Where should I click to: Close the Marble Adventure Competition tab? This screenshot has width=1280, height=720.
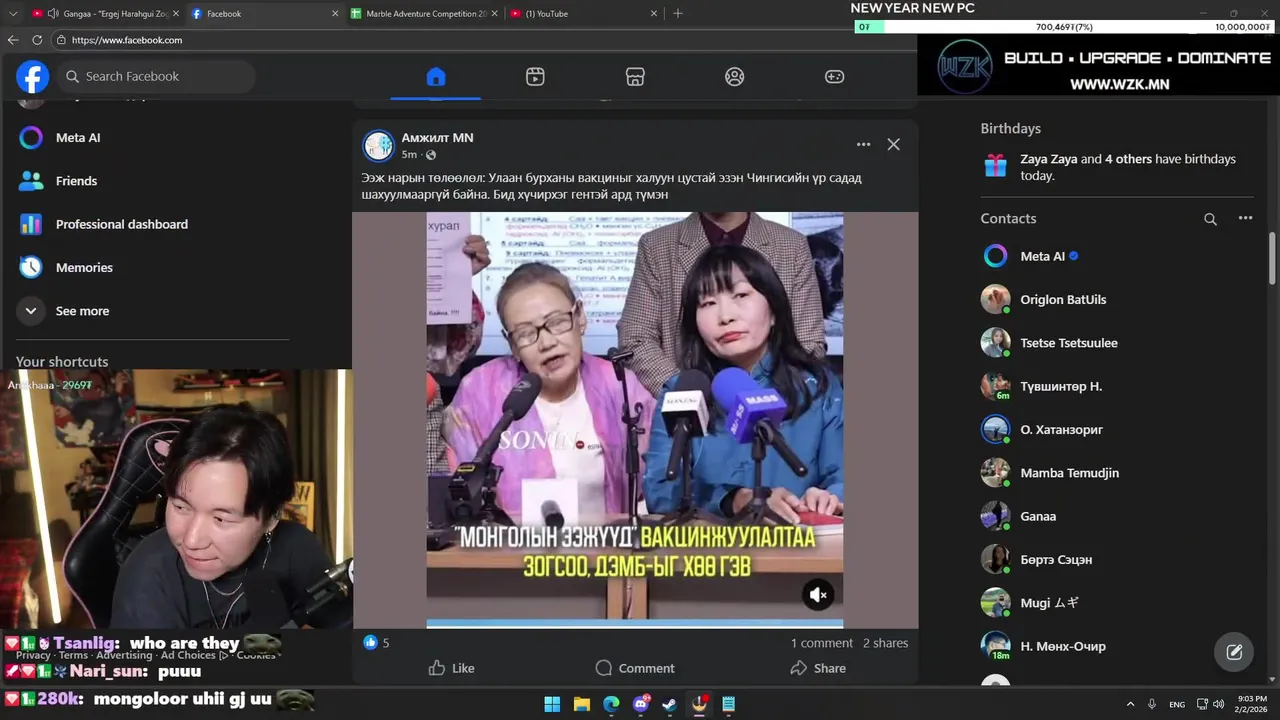click(x=494, y=14)
